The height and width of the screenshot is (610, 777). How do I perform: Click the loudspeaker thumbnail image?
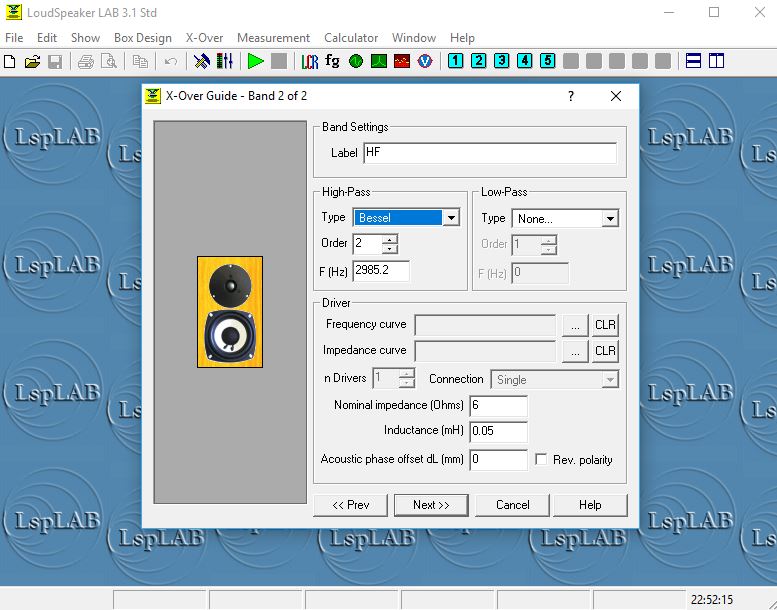[x=230, y=312]
